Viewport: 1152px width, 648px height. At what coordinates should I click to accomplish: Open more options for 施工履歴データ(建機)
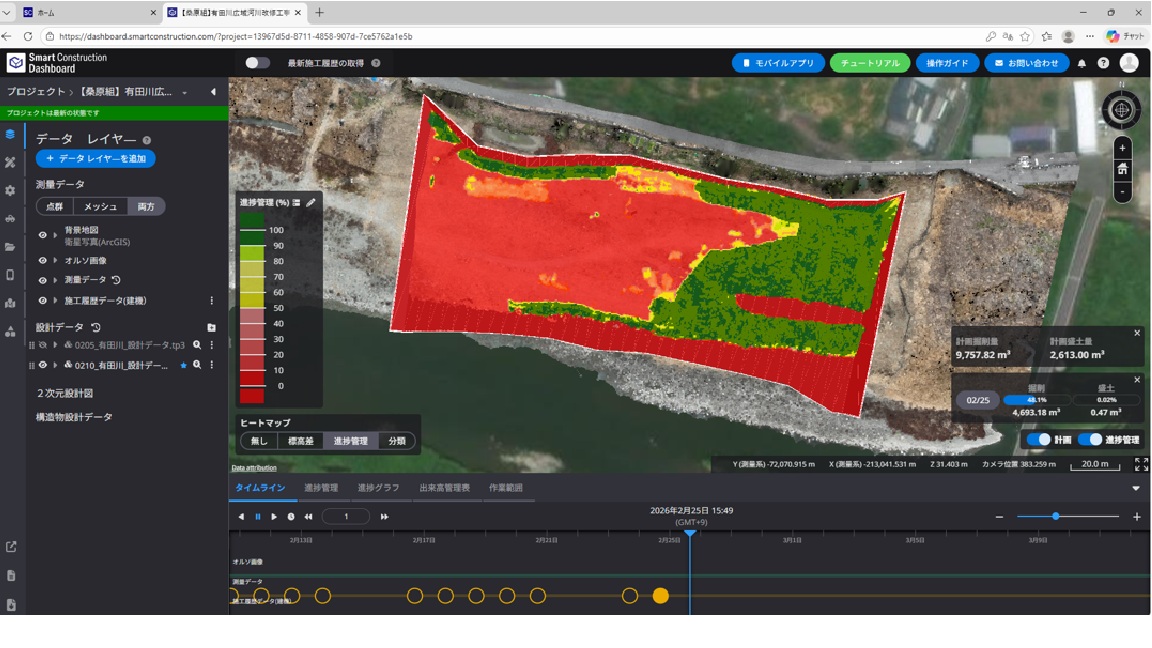click(x=212, y=300)
